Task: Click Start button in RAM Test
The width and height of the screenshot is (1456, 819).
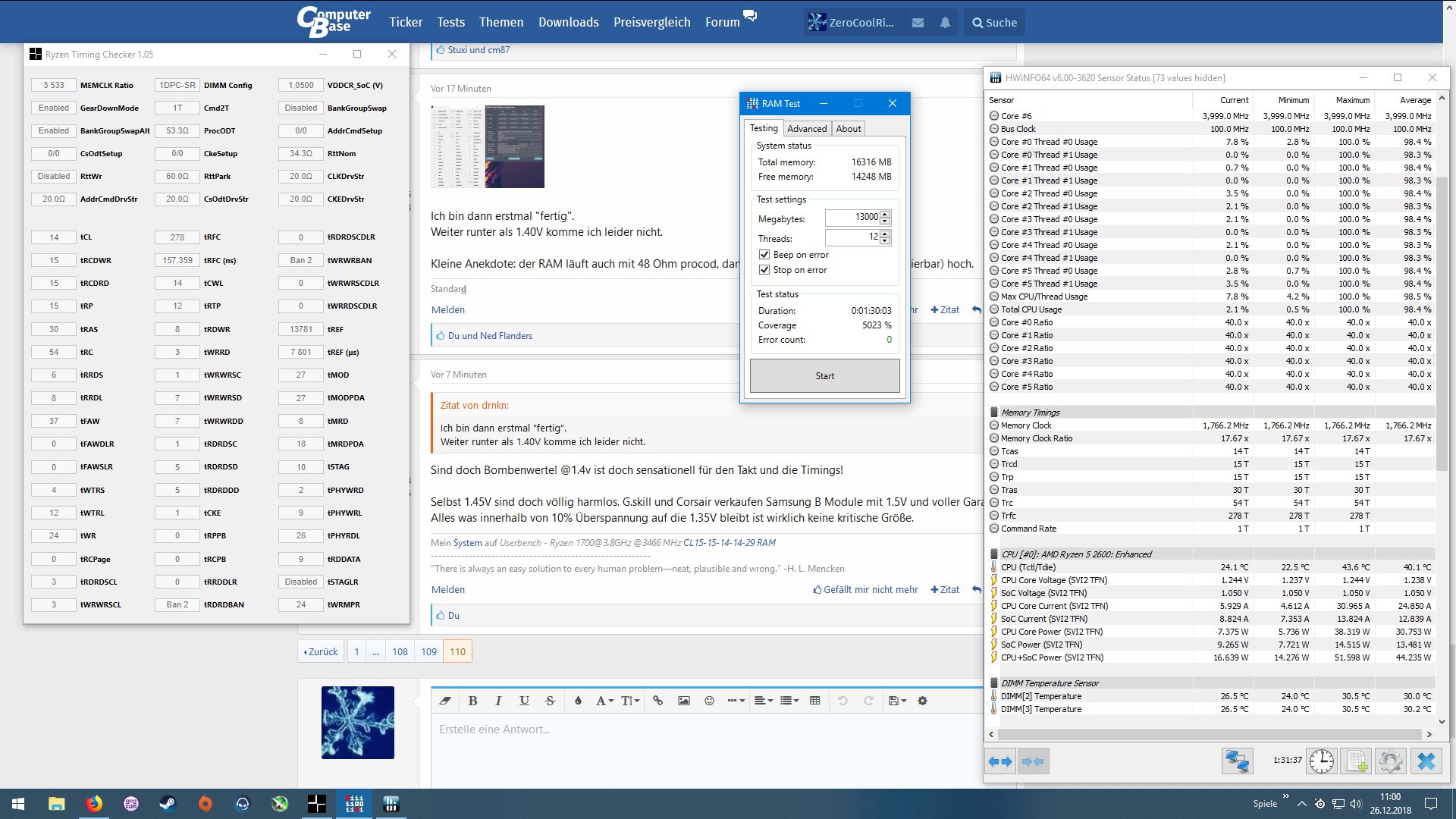Action: pyautogui.click(x=825, y=376)
